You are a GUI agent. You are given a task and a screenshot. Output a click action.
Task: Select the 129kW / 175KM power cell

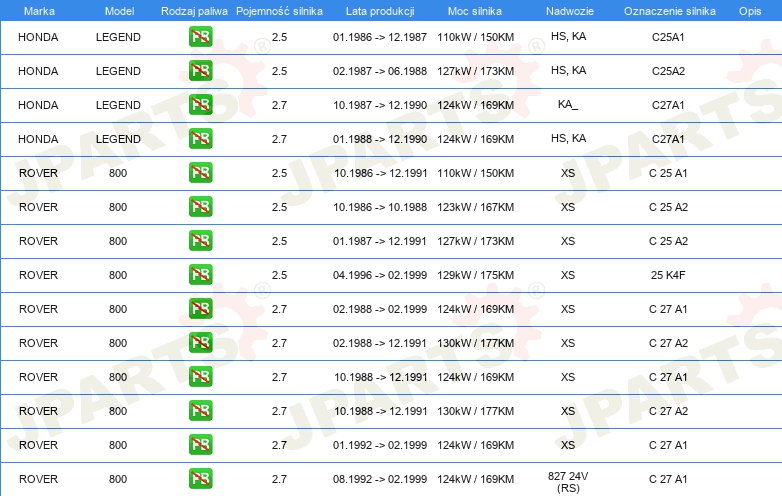point(475,275)
